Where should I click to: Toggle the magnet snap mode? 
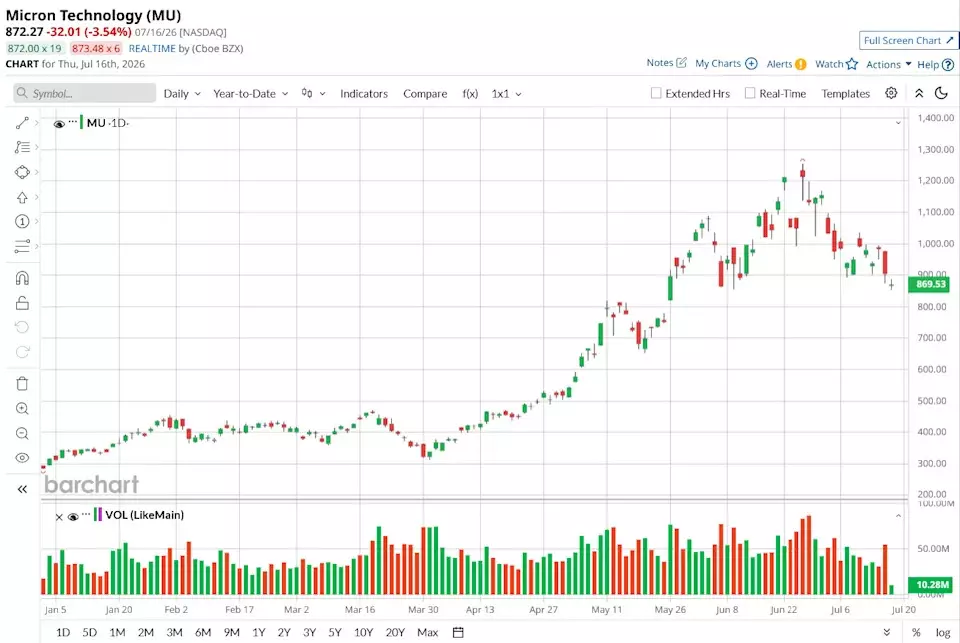pyautogui.click(x=22, y=279)
